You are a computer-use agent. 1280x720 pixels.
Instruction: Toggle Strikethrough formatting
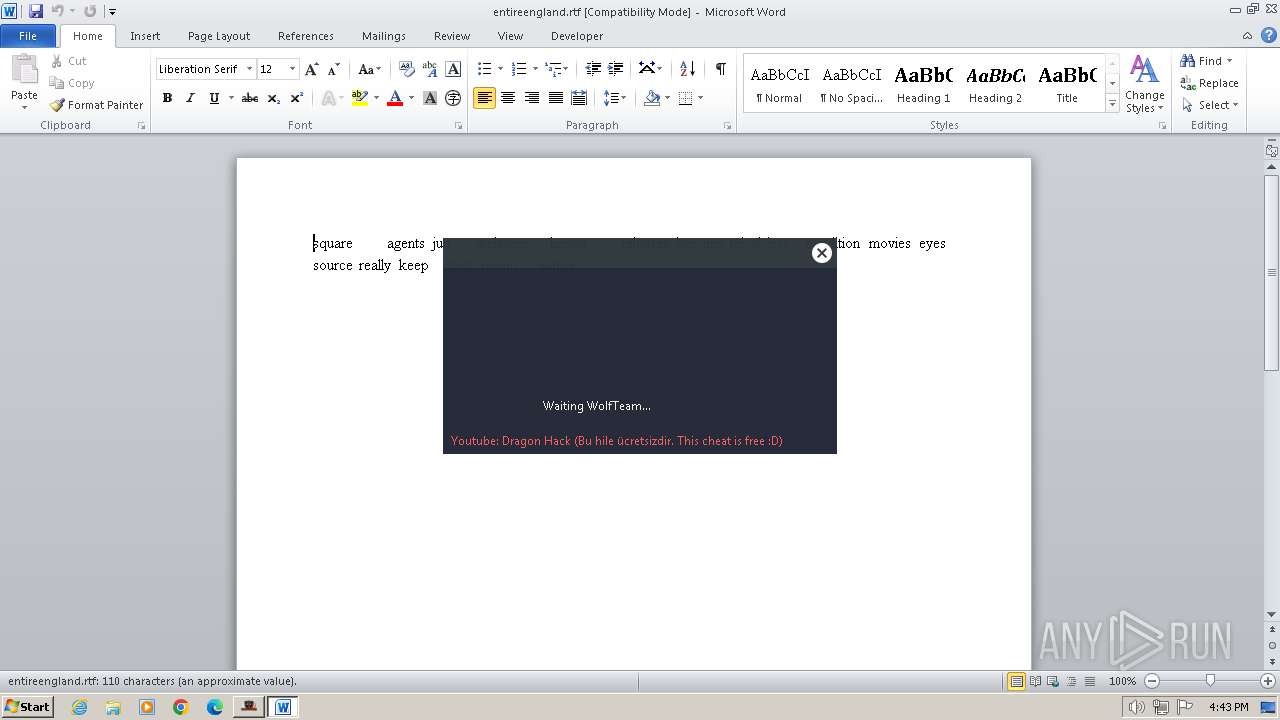[250, 98]
